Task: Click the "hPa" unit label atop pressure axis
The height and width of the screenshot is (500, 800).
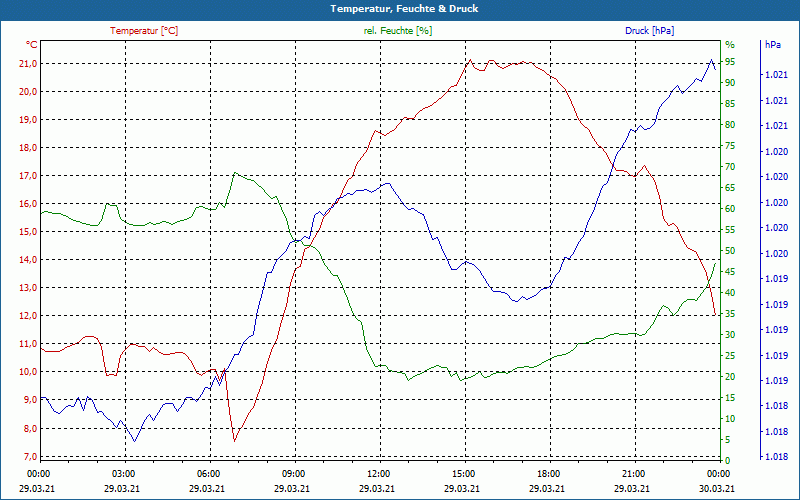Action: 773,45
